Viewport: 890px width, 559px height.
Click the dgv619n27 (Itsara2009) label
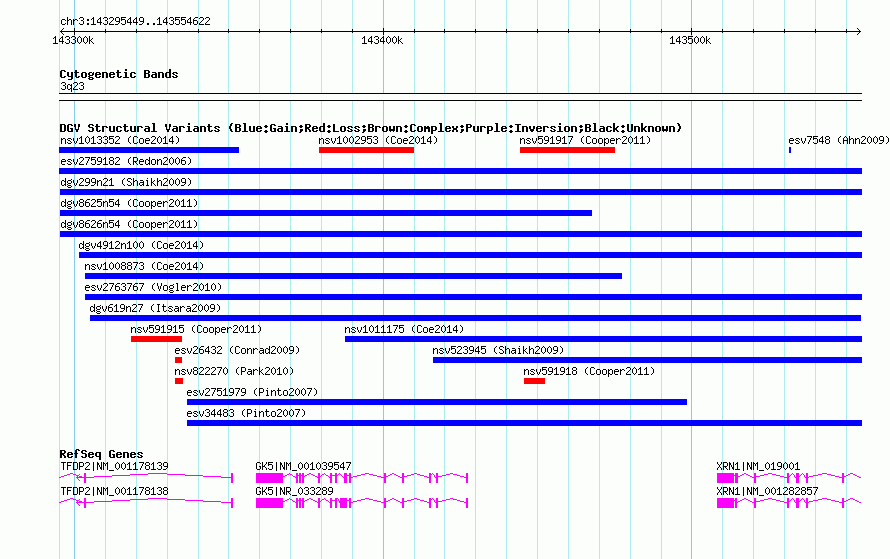155,308
